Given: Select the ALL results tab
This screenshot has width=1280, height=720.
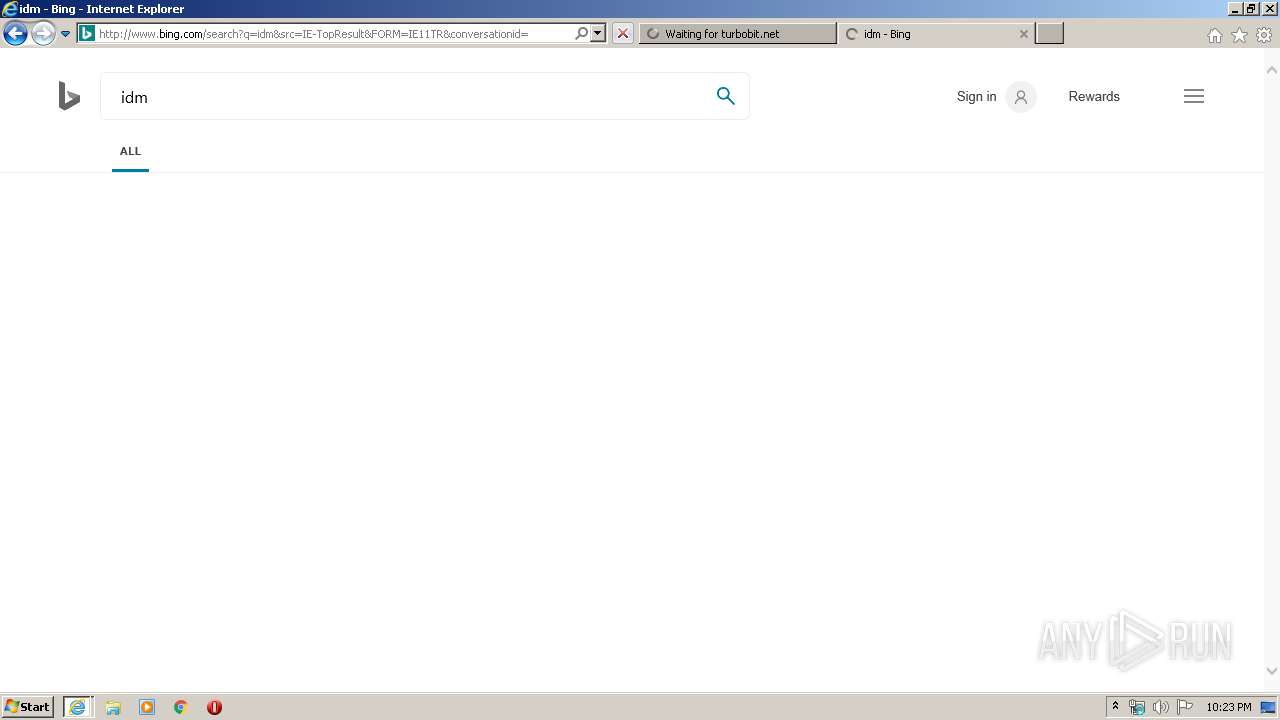Looking at the screenshot, I should [130, 152].
